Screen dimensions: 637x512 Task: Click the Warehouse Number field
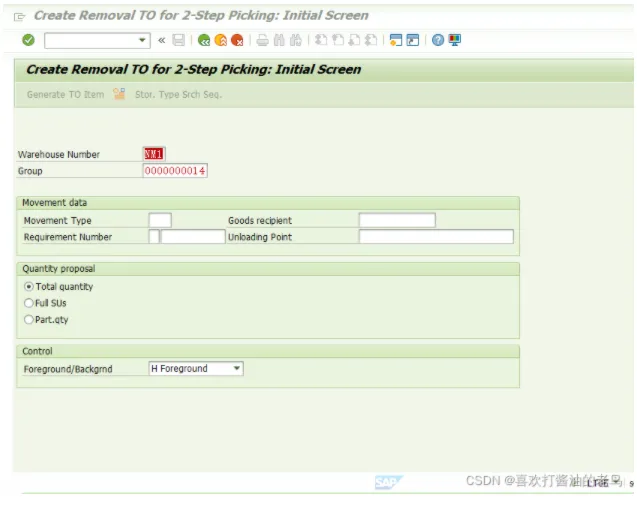click(154, 154)
